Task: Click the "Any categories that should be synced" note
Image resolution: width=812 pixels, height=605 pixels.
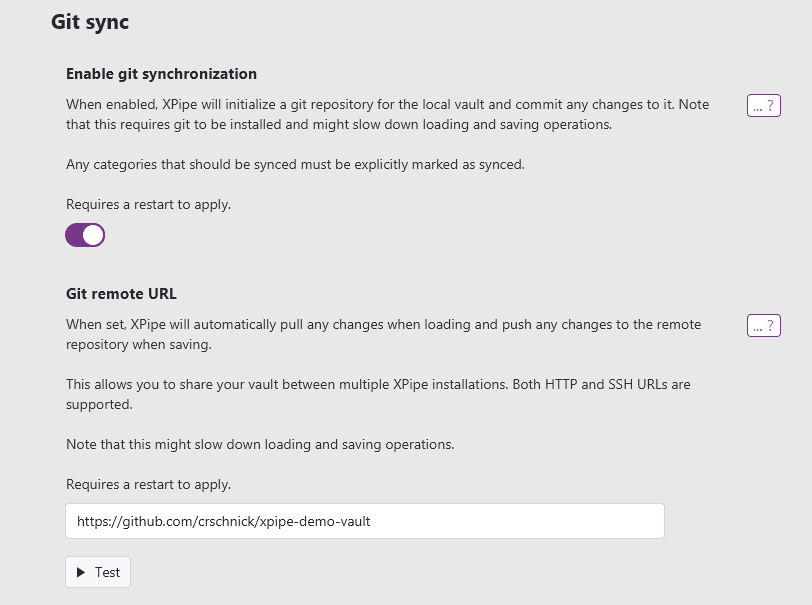Action: tap(295, 164)
